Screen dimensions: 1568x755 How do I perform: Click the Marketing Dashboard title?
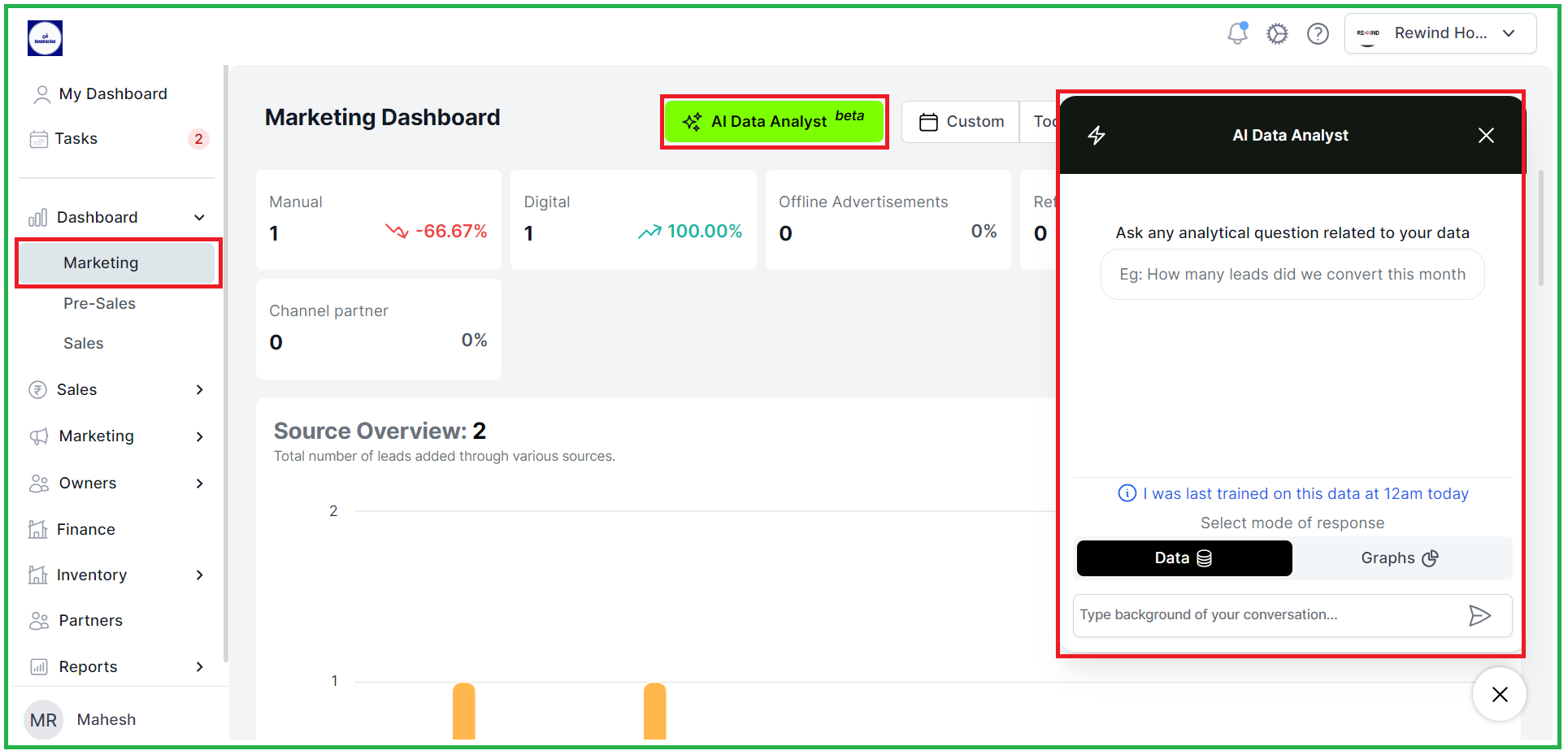pos(382,118)
